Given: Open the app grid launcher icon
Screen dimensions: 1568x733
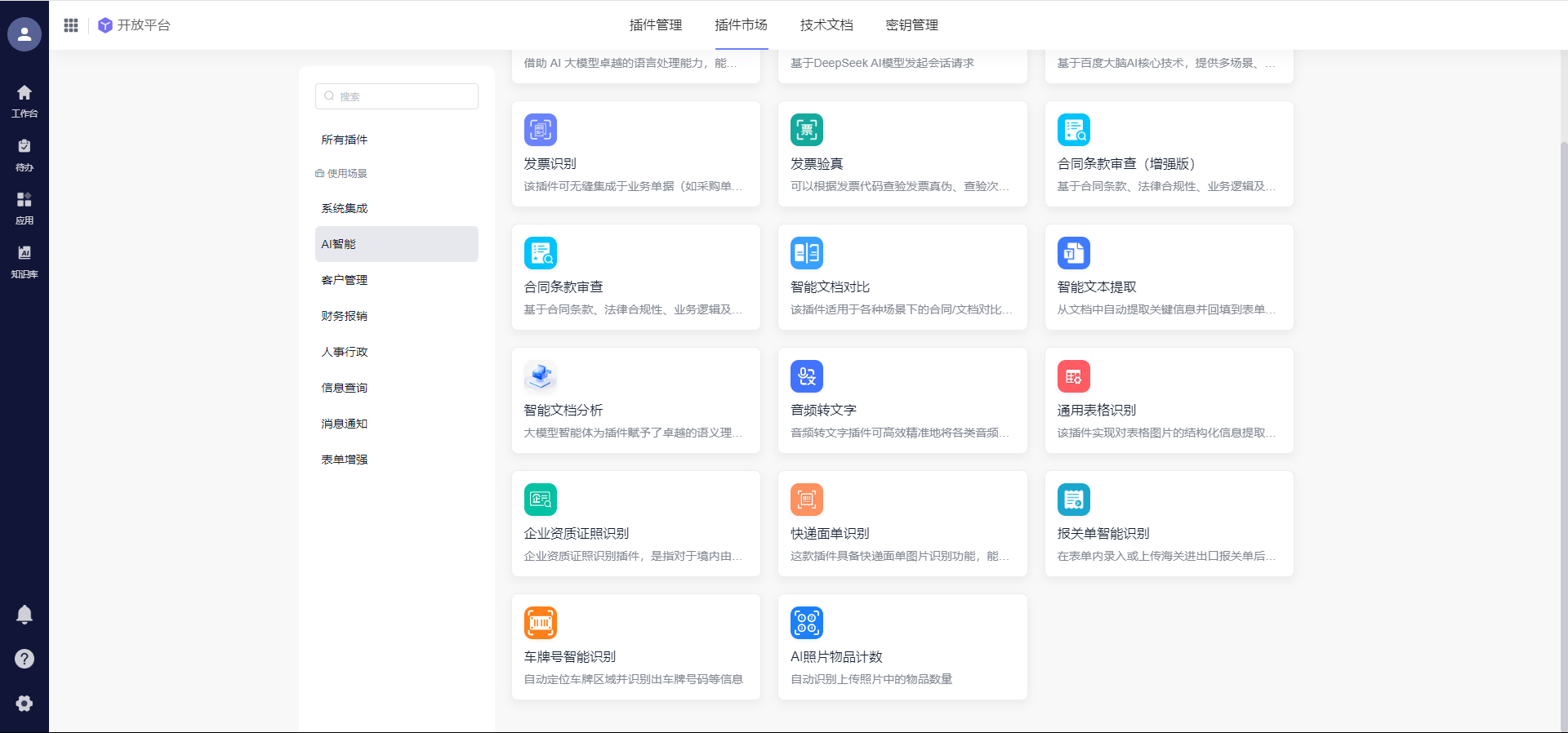Looking at the screenshot, I should [x=71, y=25].
